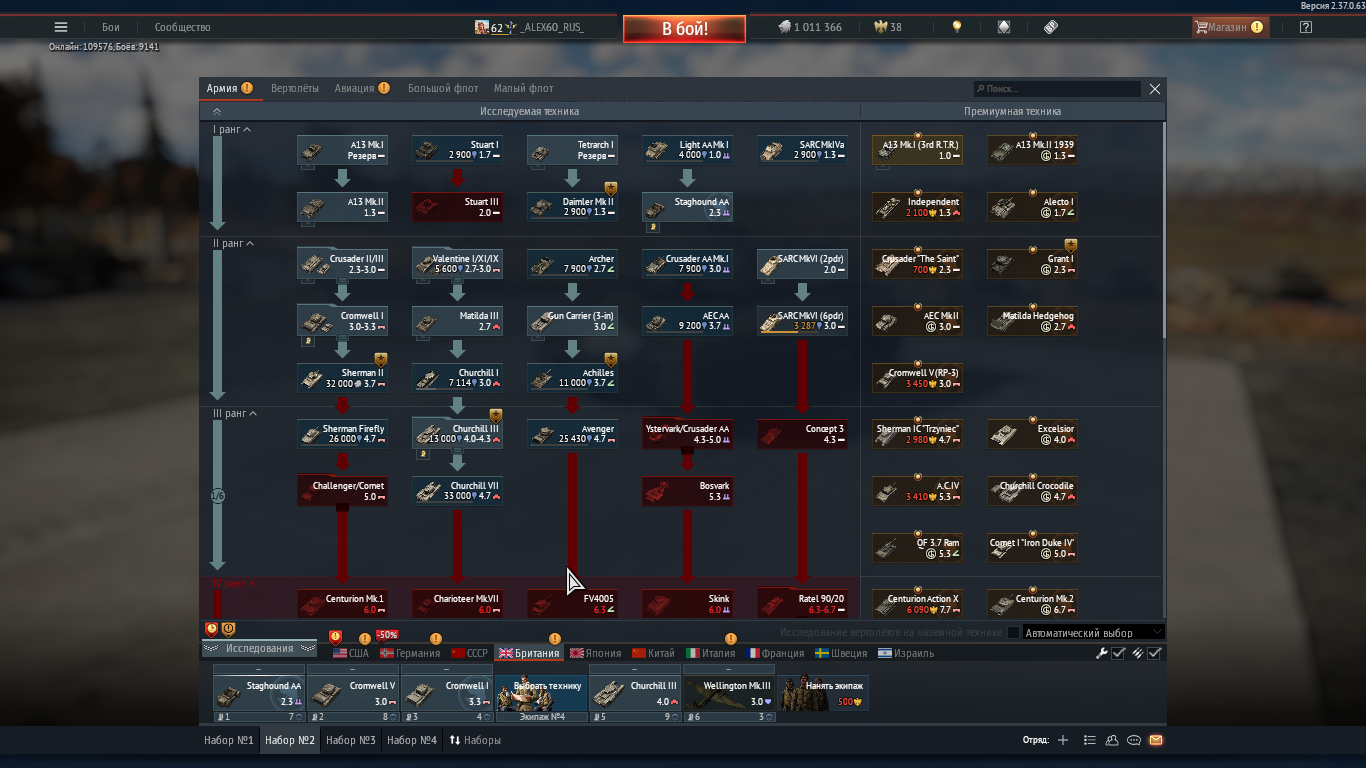Select the SARC MkVI (6pdr) card

802,321
